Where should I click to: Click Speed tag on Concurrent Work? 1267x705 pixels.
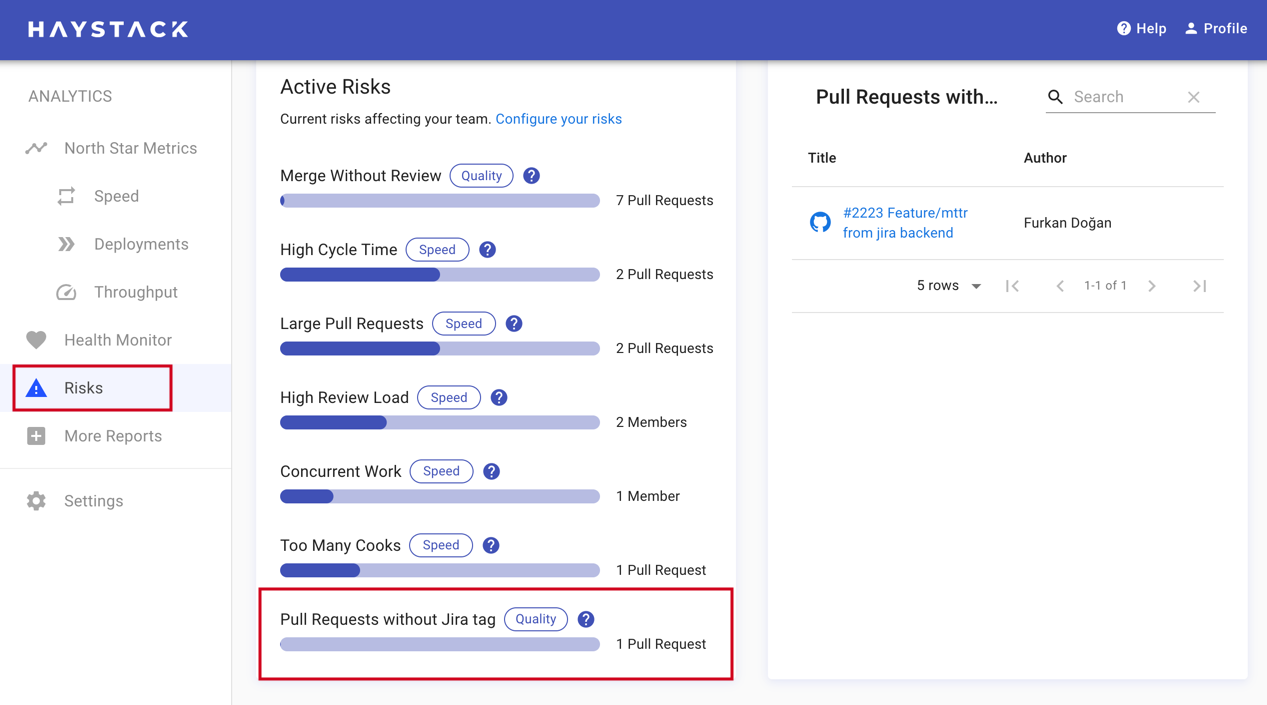[441, 471]
